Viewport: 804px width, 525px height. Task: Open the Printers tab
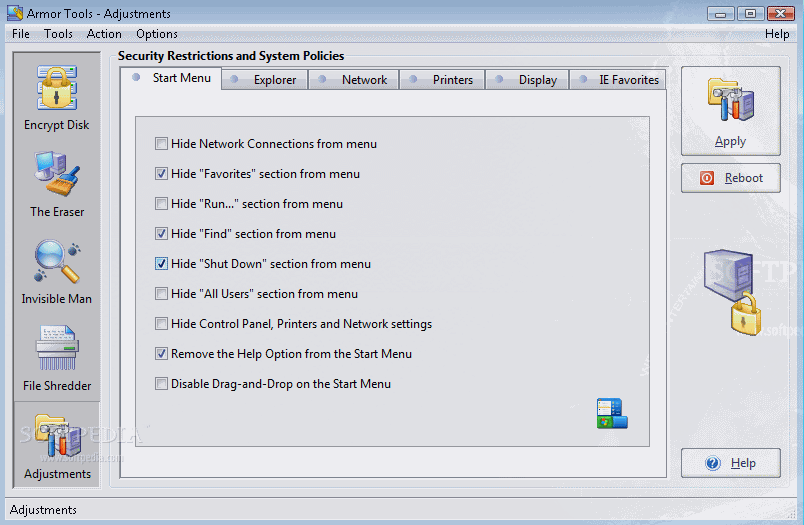pos(443,80)
